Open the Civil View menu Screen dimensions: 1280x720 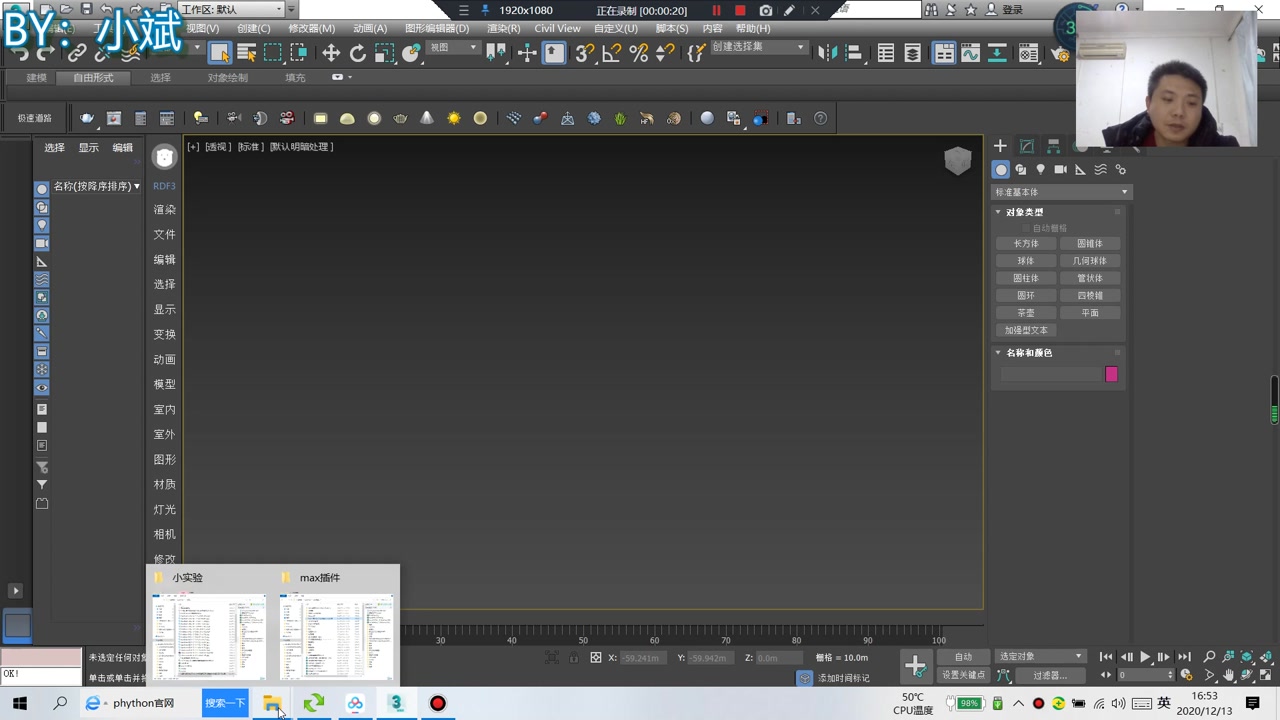click(557, 28)
